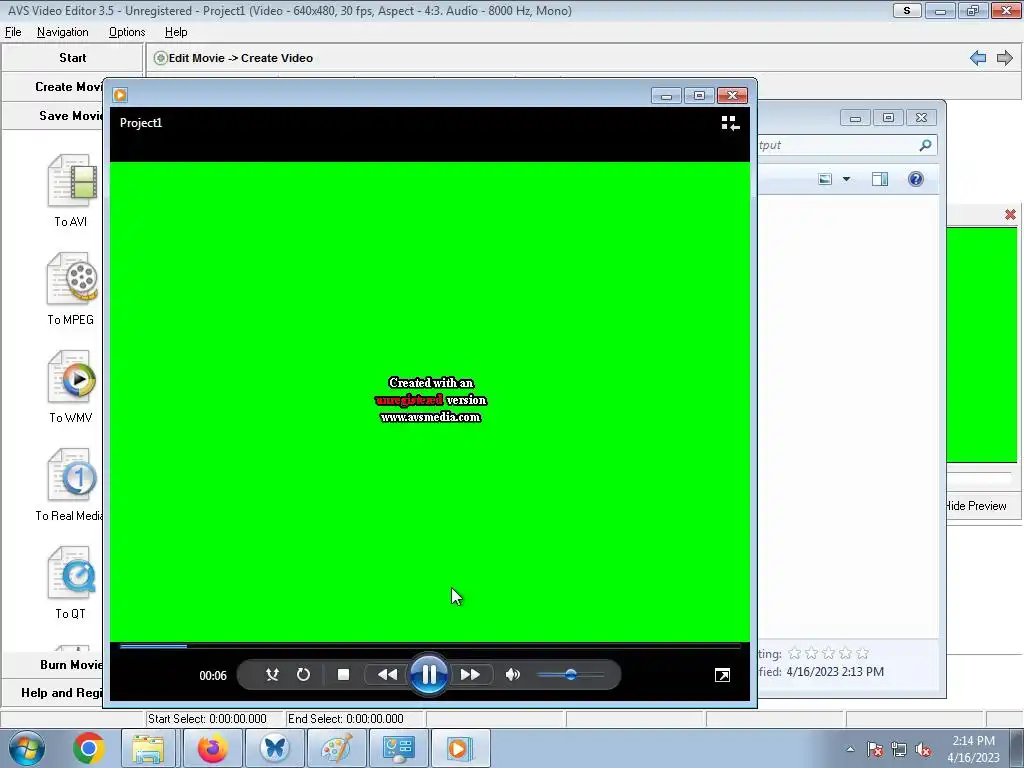The width and height of the screenshot is (1024, 768).
Task: Click the Action Center flag icon
Action: 875,749
